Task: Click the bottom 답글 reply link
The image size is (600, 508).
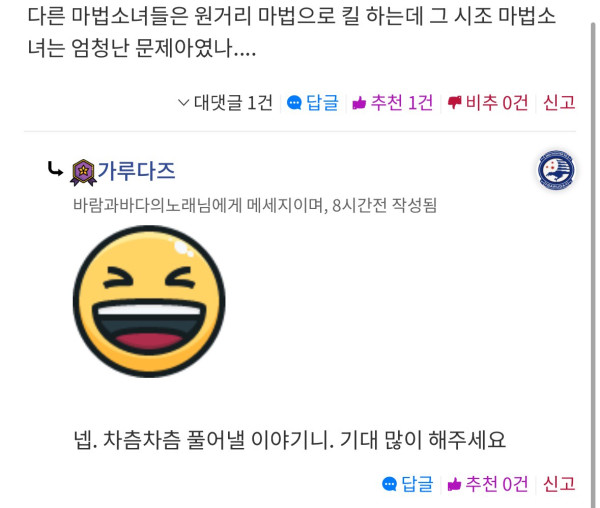Action: coord(417,484)
